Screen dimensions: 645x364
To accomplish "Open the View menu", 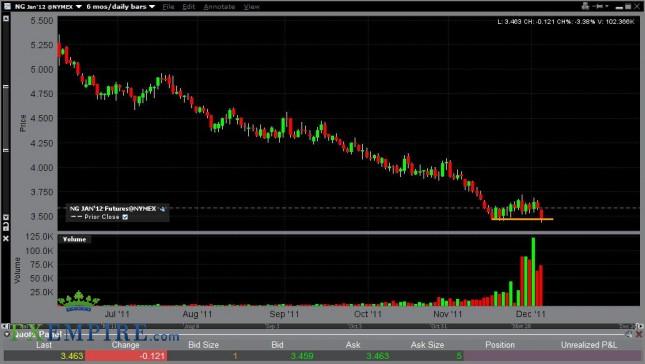I will 251,7.
